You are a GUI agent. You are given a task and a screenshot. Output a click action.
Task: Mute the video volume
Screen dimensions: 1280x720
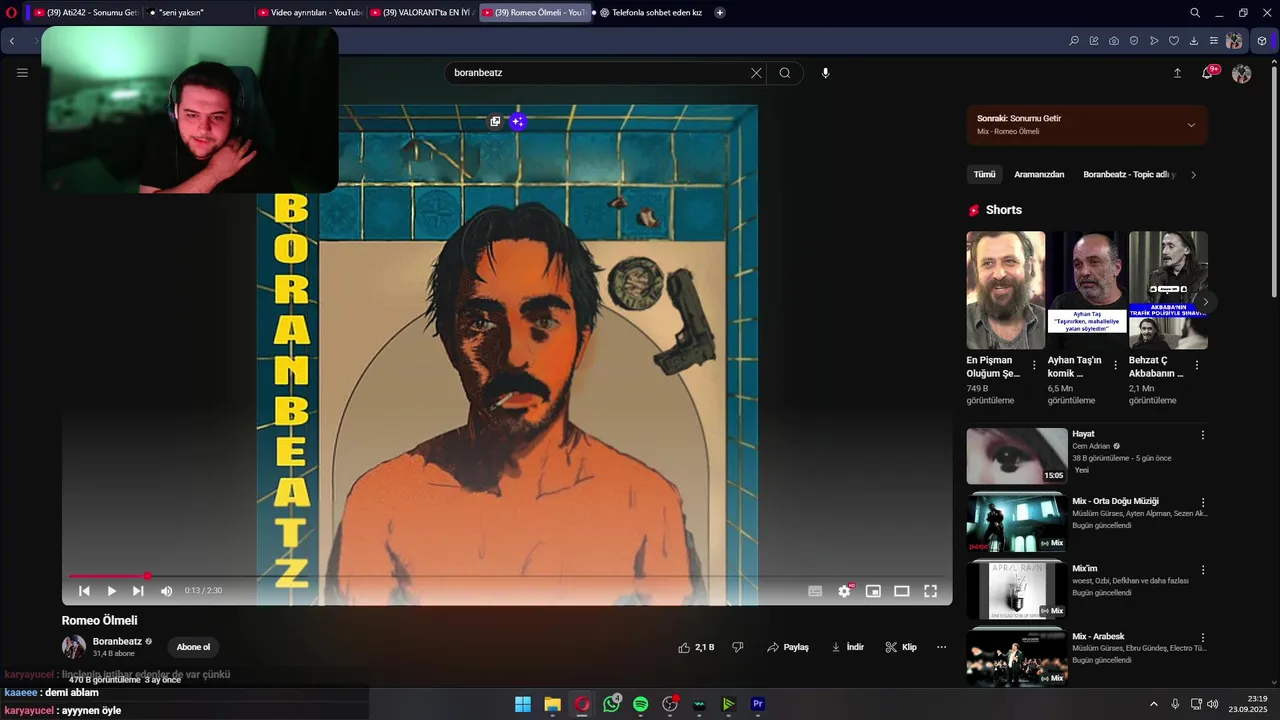166,591
